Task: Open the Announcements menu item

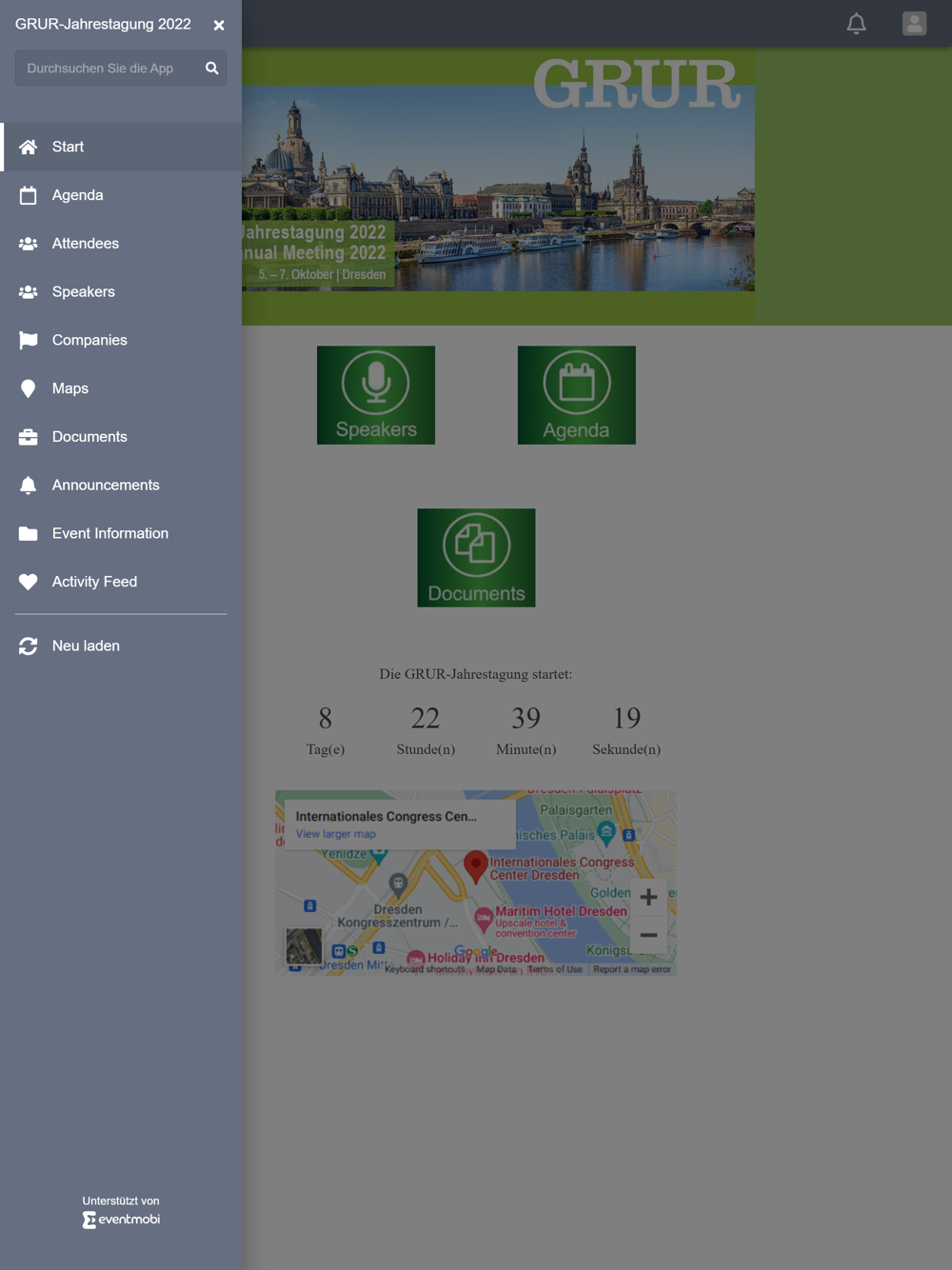Action: click(x=121, y=486)
